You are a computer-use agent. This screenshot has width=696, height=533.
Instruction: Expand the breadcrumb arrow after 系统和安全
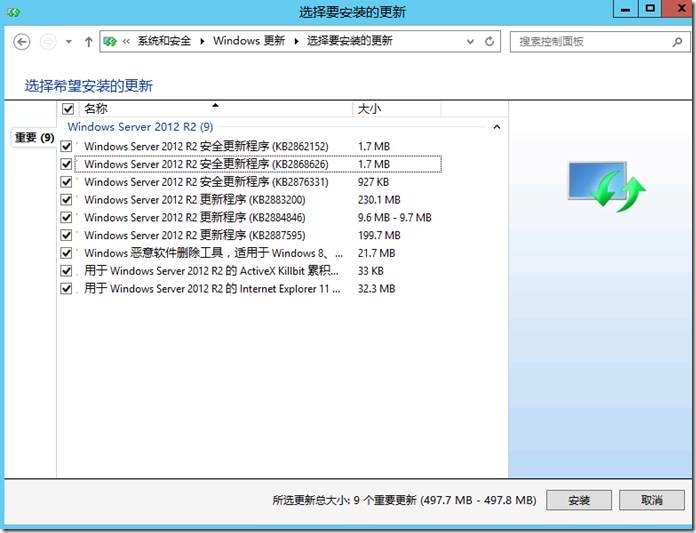pos(202,41)
